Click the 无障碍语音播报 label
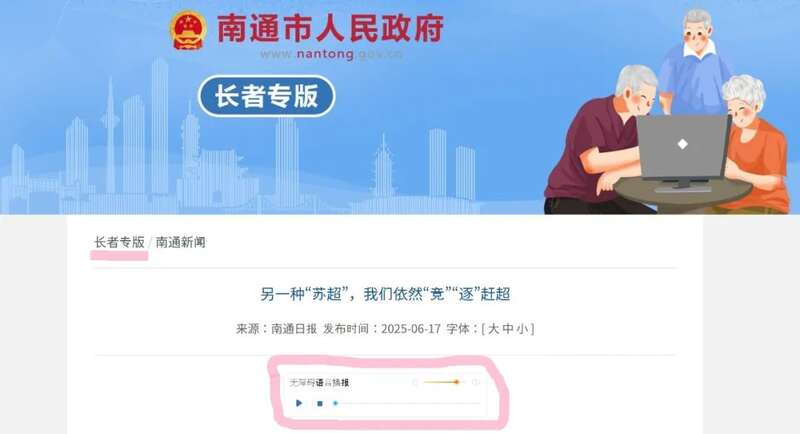The height and width of the screenshot is (434, 800). pyautogui.click(x=319, y=382)
